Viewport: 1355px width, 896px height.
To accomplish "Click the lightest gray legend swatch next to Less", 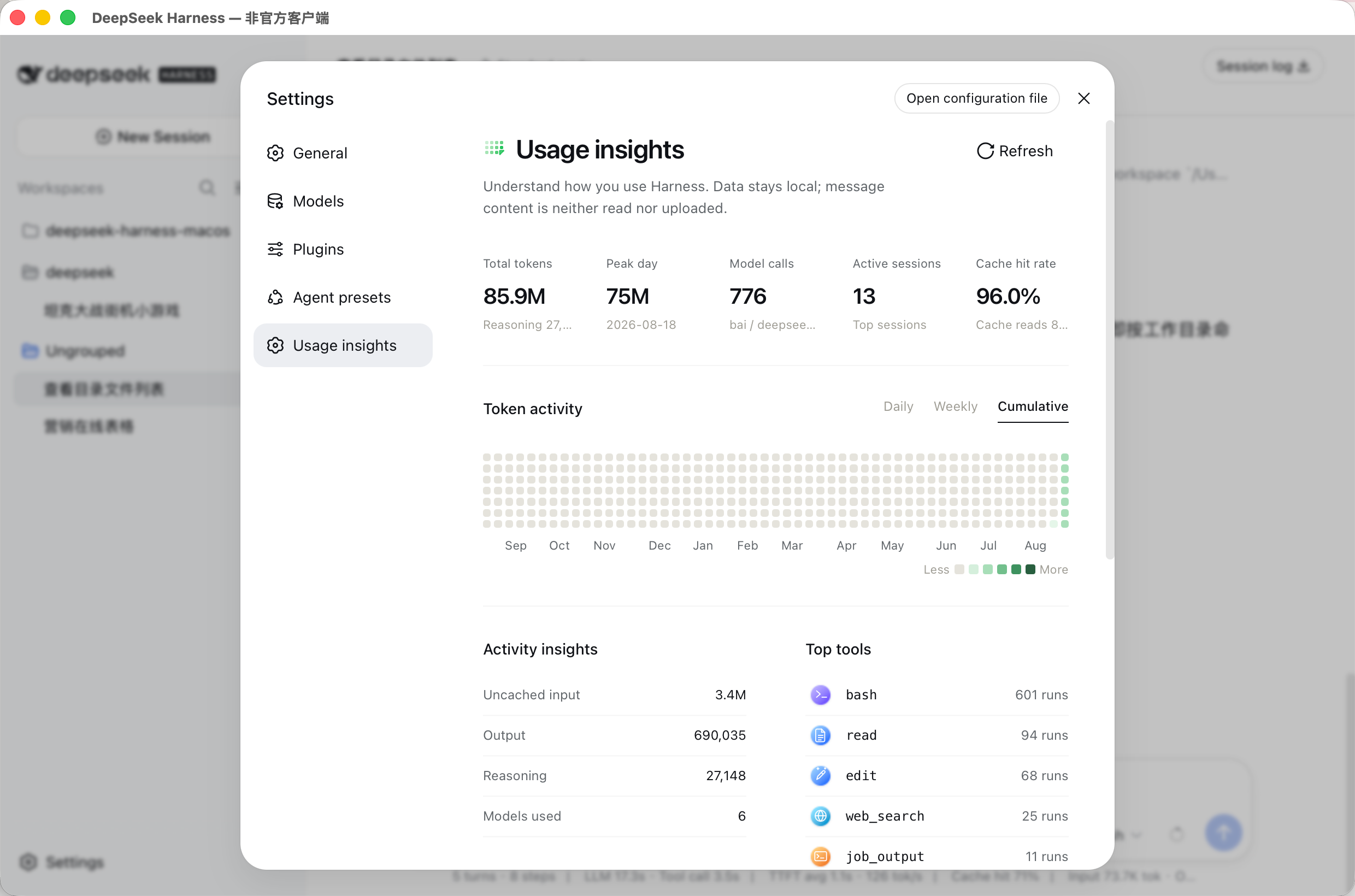I will [x=959, y=569].
